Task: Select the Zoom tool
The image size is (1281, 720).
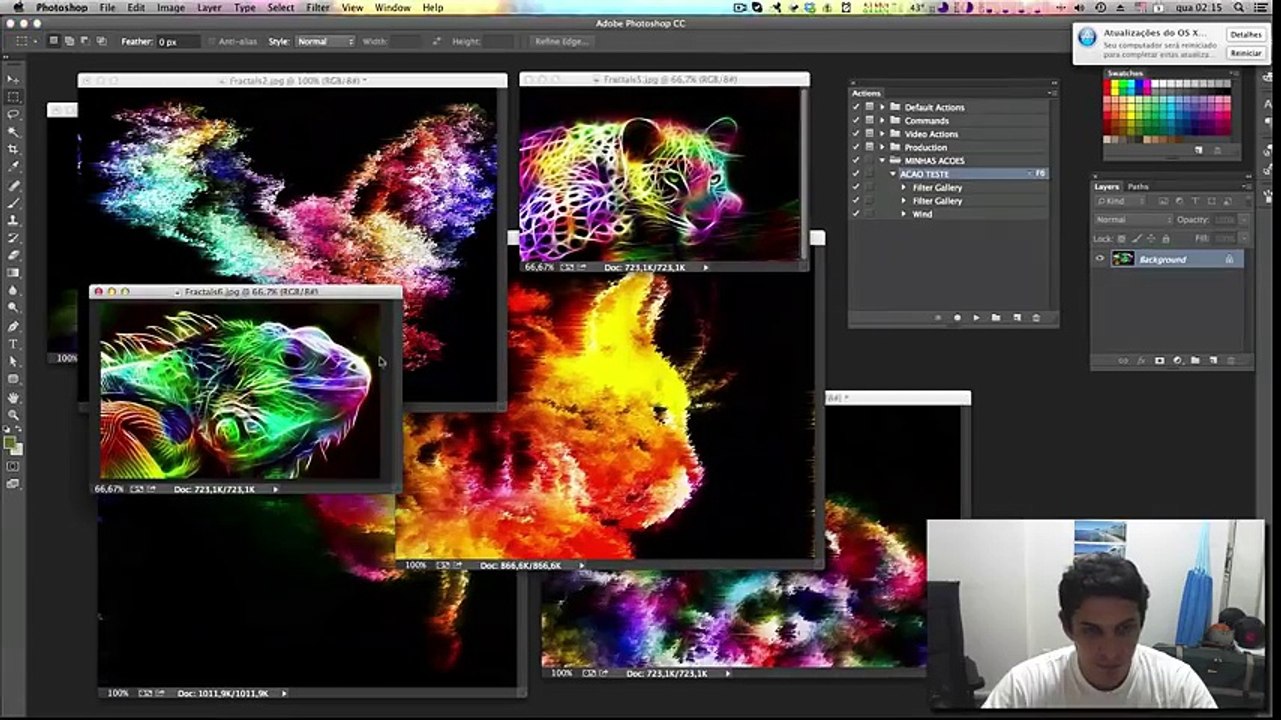Action: tap(14, 414)
